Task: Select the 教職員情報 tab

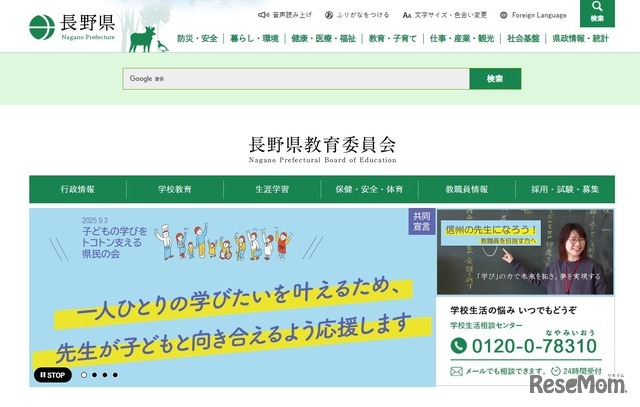Action: [x=467, y=189]
